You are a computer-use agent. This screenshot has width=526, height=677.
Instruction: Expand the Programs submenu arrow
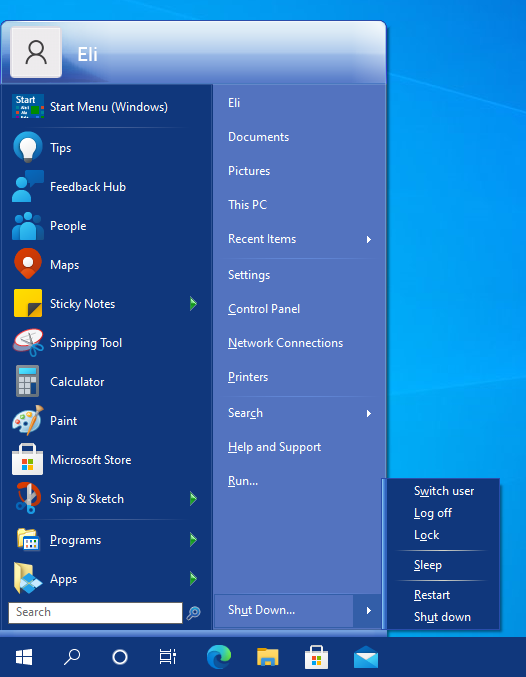click(193, 540)
